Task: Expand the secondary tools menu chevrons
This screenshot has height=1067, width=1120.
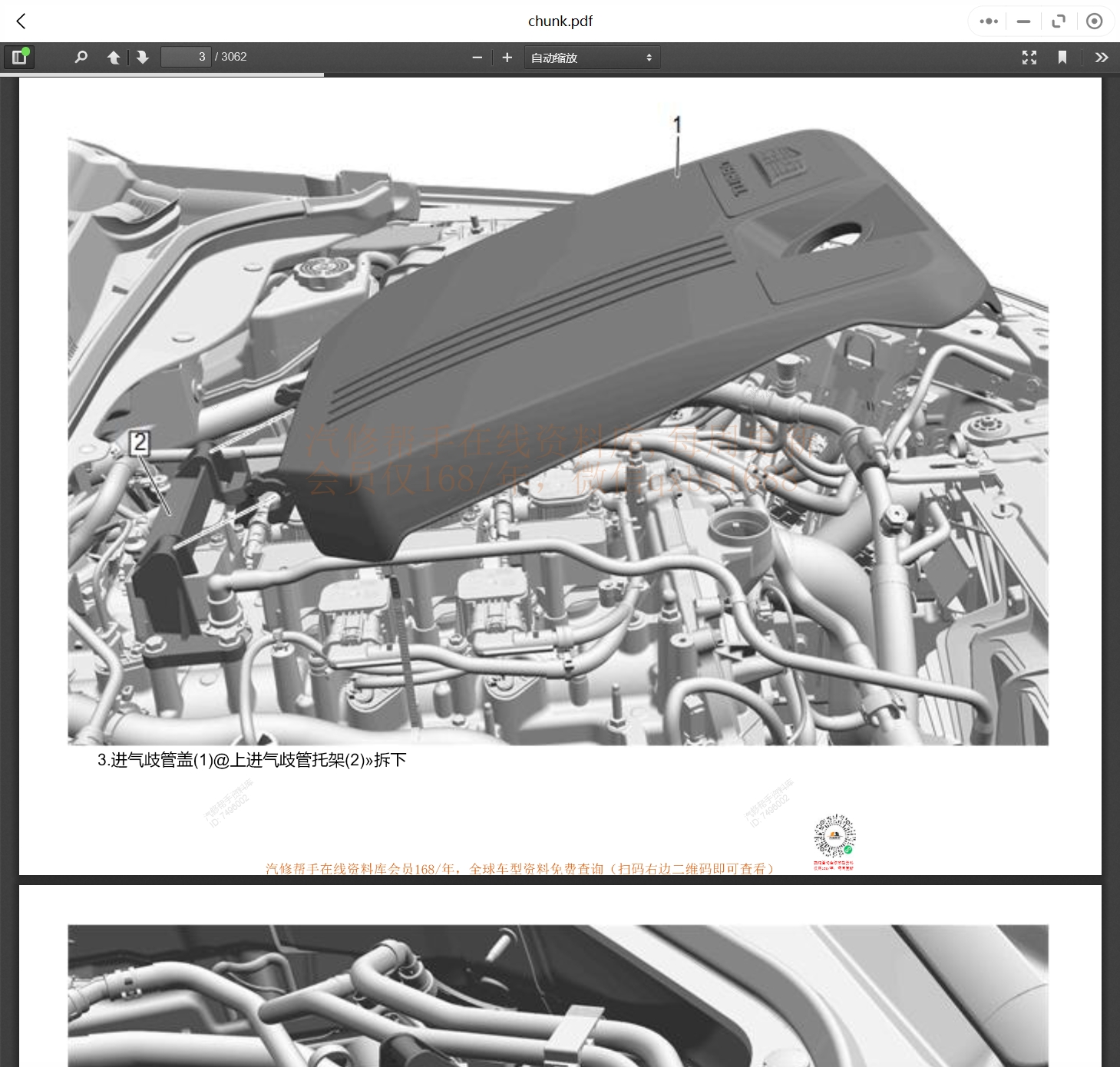Action: pos(1102,58)
